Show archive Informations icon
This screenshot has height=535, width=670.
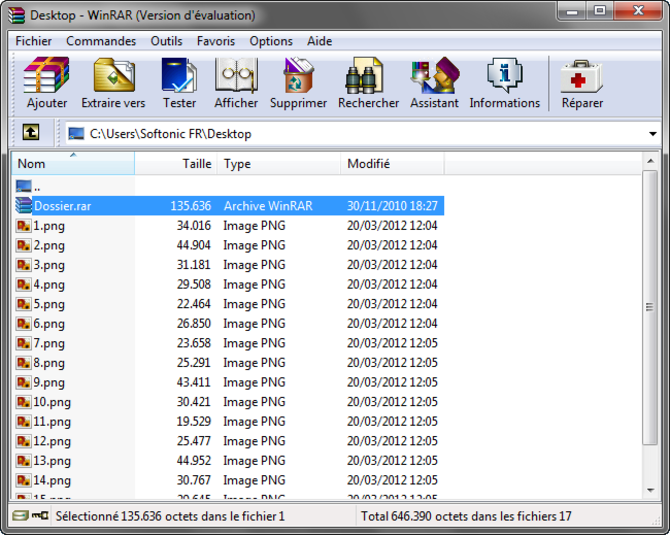tap(505, 75)
